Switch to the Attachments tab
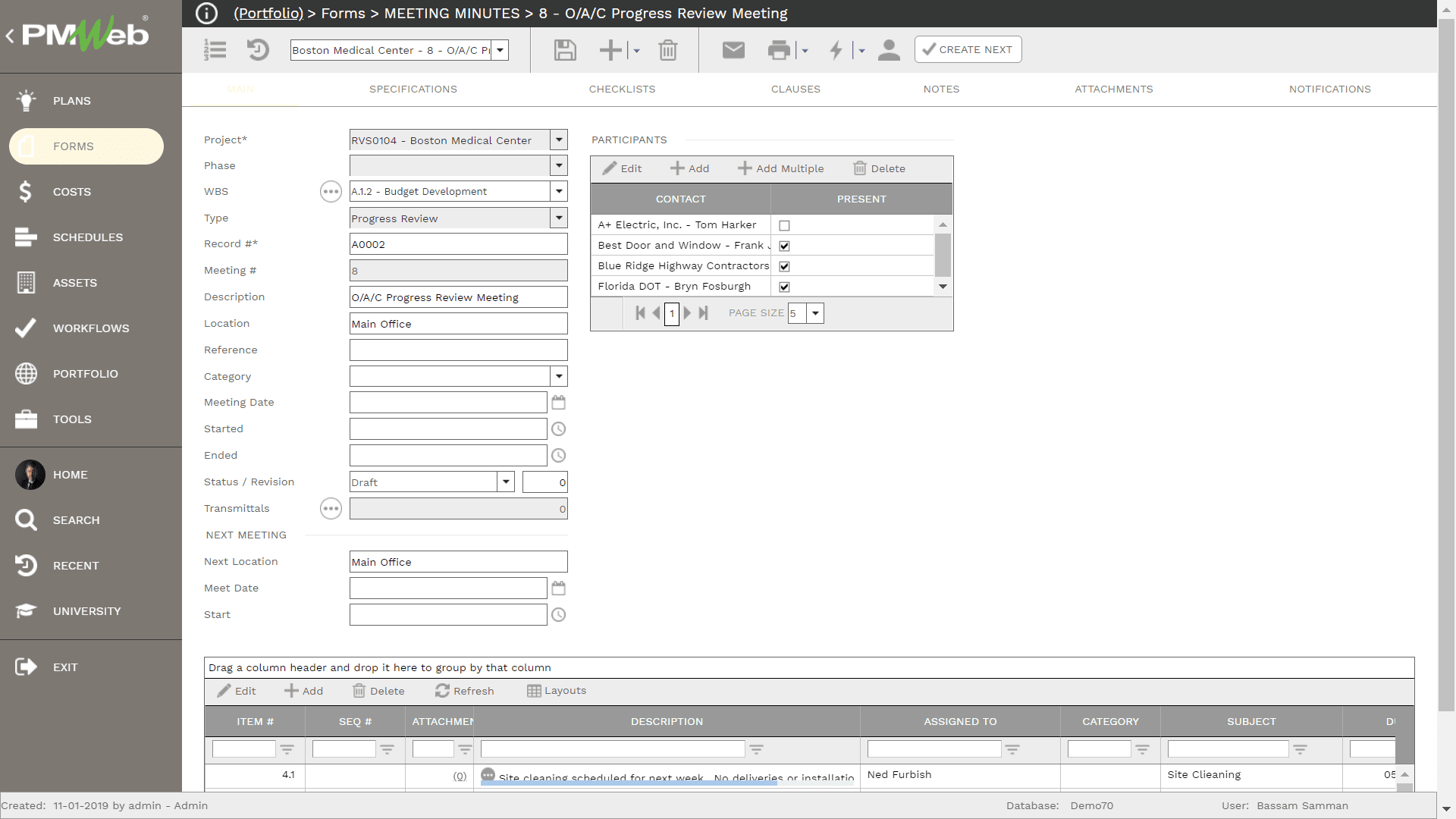 pos(1113,89)
